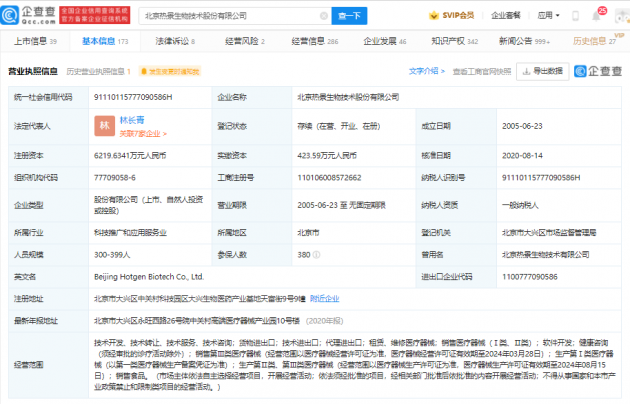
Task: Open the 企业套餐 menu item
Action: [x=506, y=15]
